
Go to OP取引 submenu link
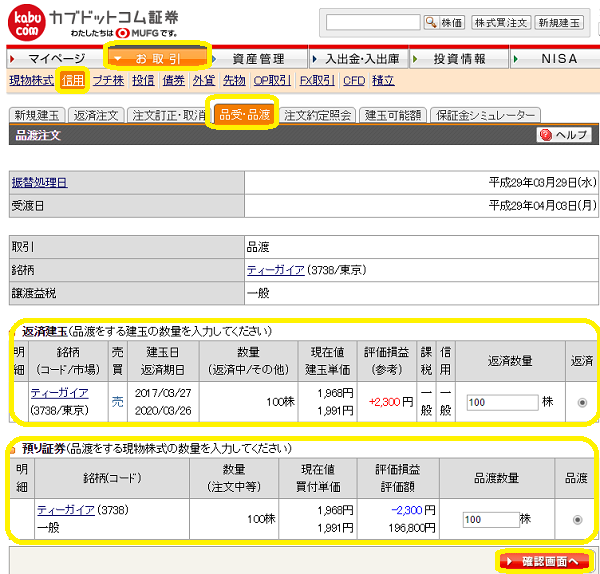pos(272,80)
